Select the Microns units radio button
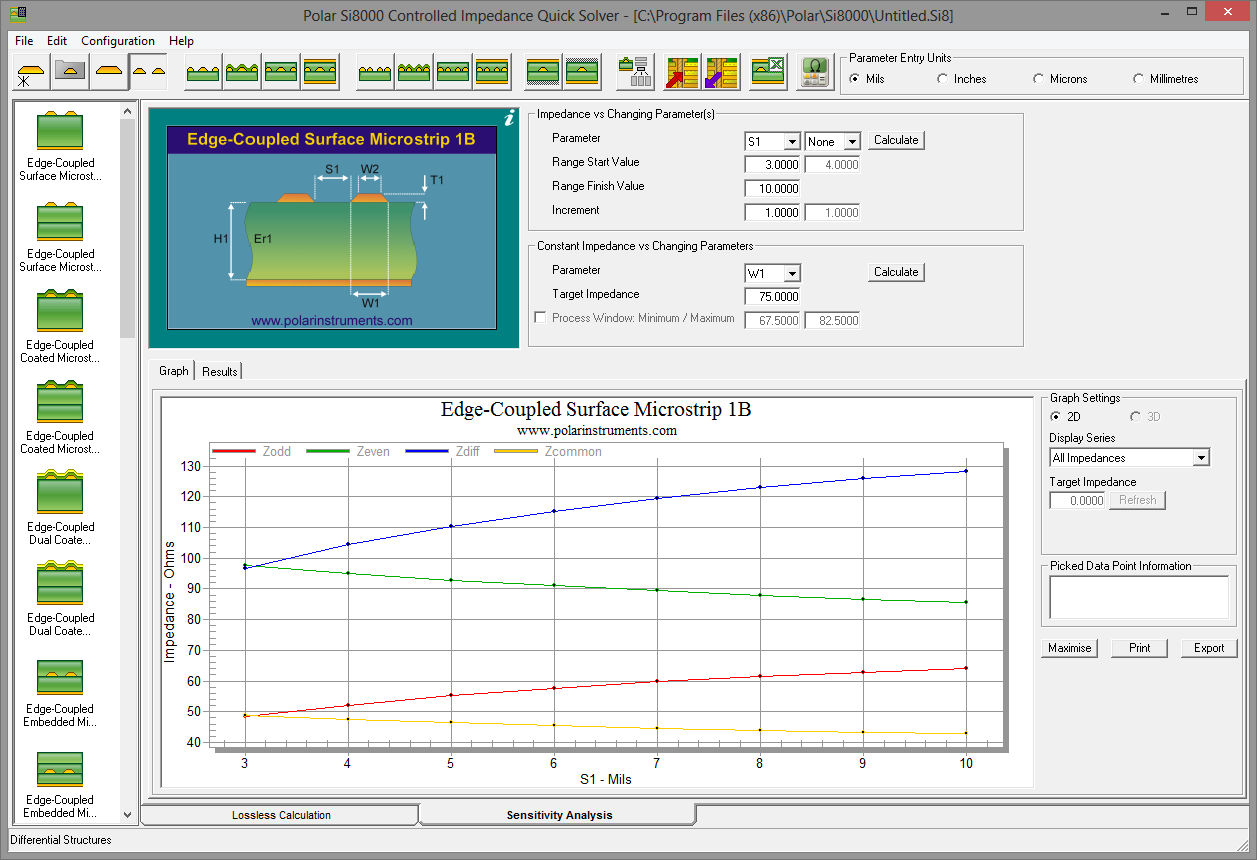1257x860 pixels. (1038, 79)
